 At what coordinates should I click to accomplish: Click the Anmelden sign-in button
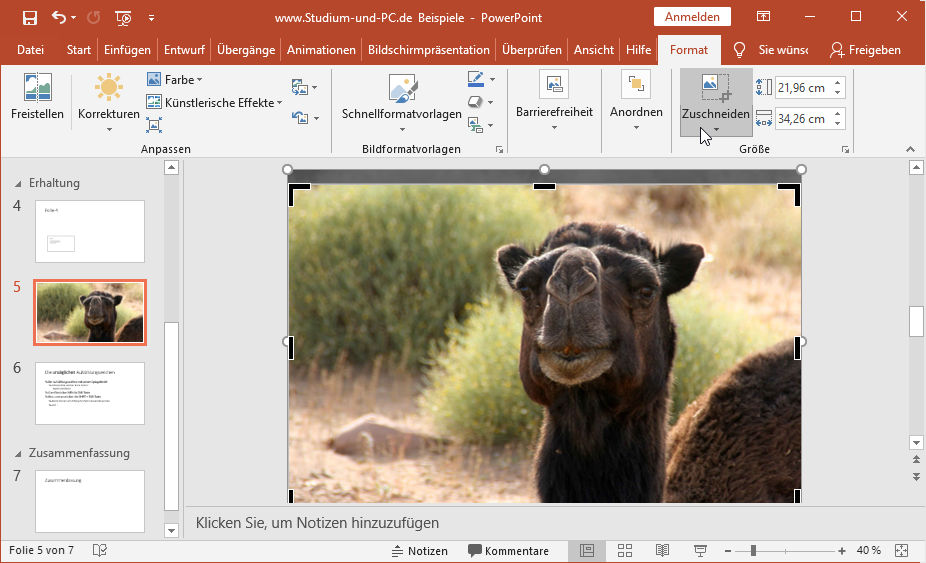point(692,17)
